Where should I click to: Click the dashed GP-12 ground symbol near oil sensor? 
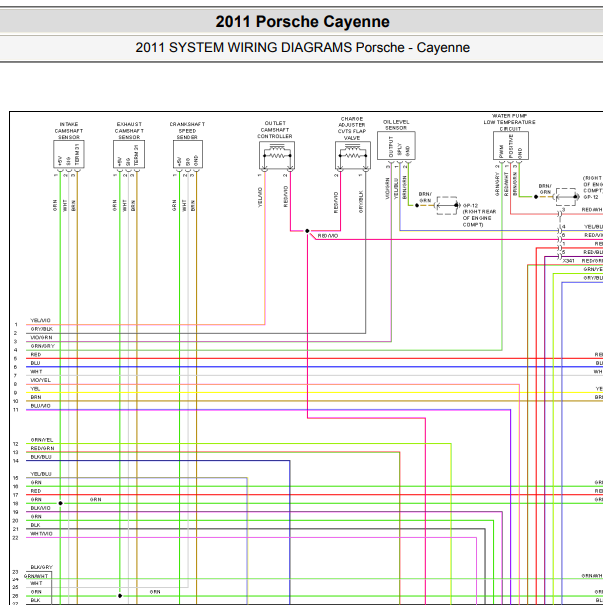tap(447, 205)
